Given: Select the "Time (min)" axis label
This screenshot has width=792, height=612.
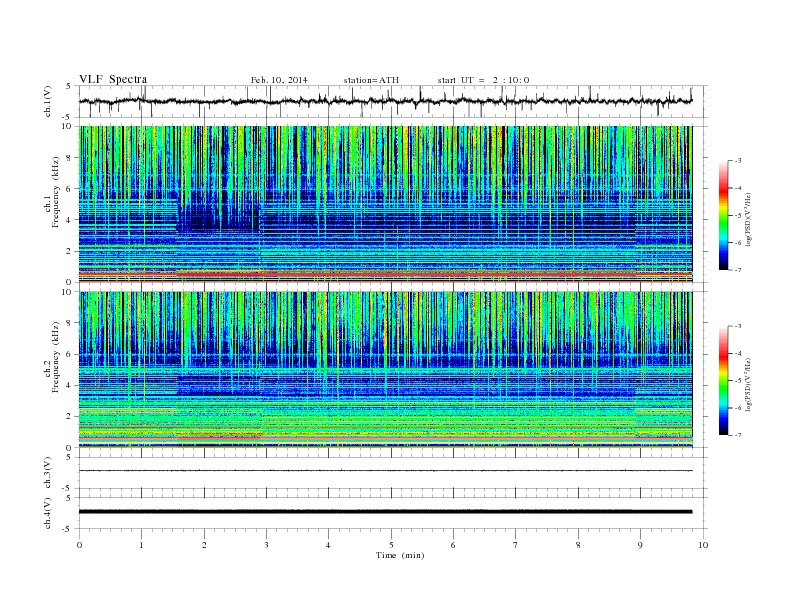Looking at the screenshot, I should (x=400, y=555).
